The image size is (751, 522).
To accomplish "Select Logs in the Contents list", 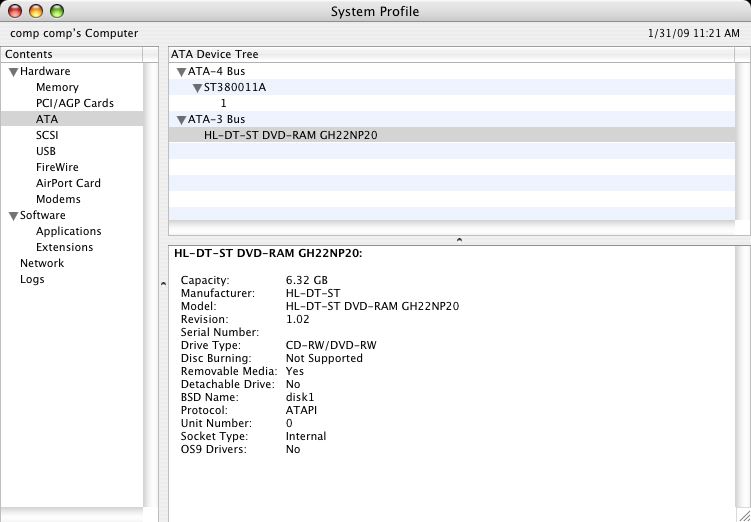I will point(32,279).
